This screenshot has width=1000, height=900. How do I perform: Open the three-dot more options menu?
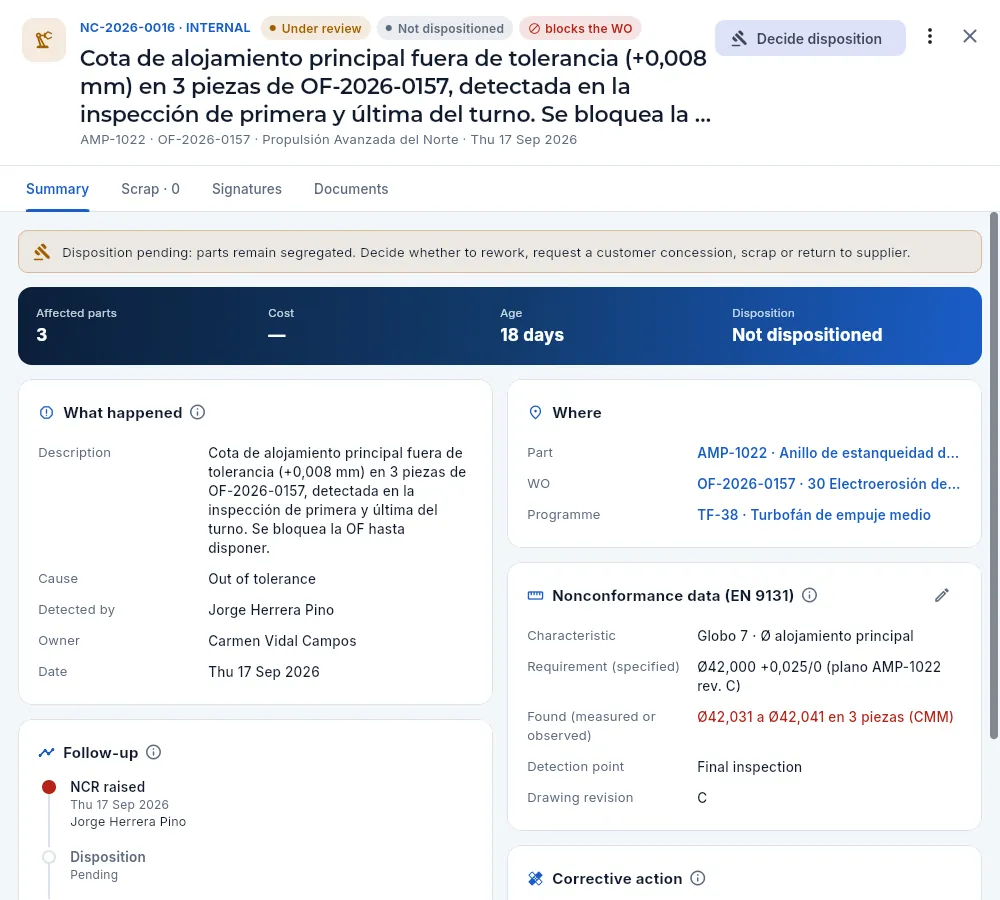pos(930,36)
